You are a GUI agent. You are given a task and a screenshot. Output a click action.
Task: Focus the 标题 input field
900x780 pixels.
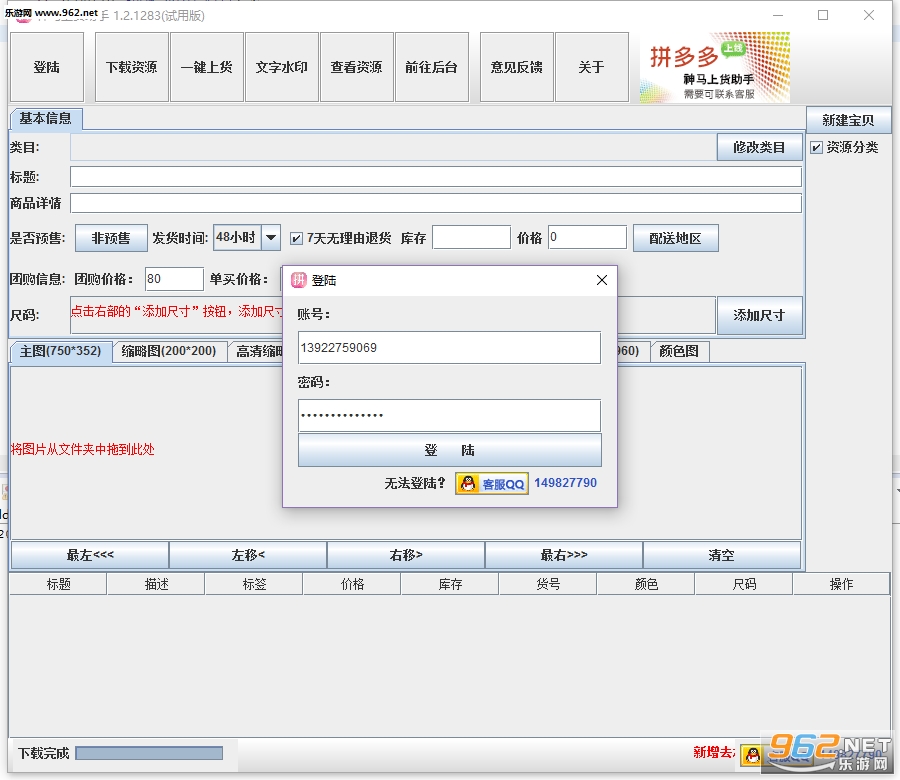[x=436, y=177]
